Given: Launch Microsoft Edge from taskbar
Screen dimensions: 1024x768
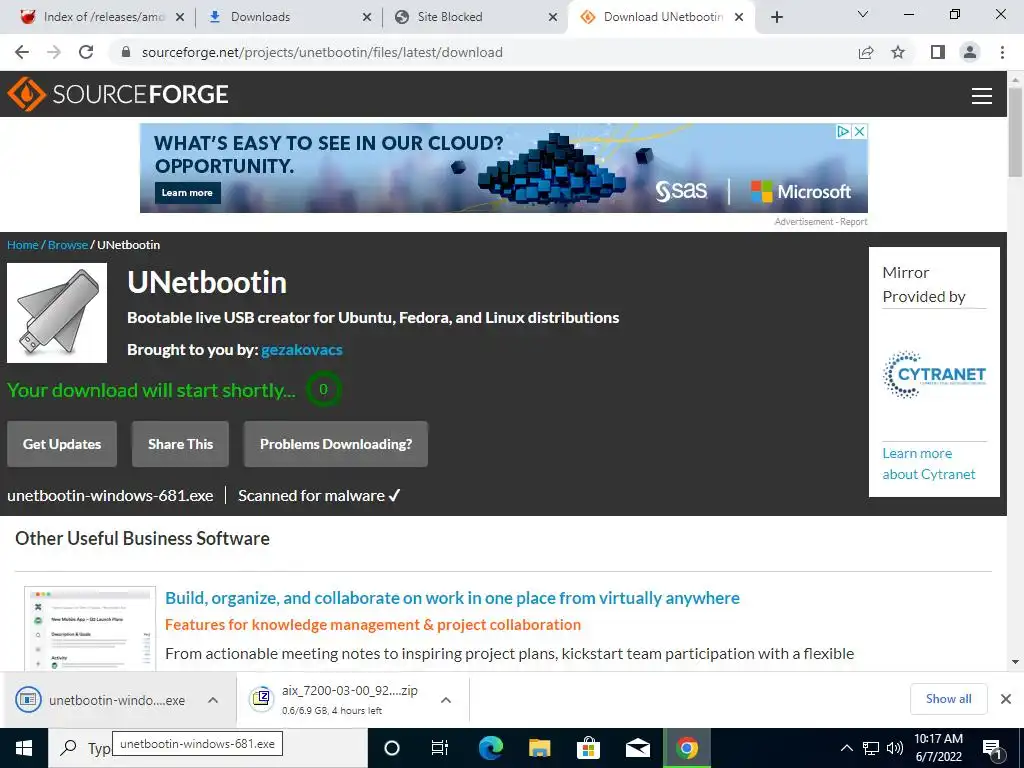Looking at the screenshot, I should [x=490, y=748].
